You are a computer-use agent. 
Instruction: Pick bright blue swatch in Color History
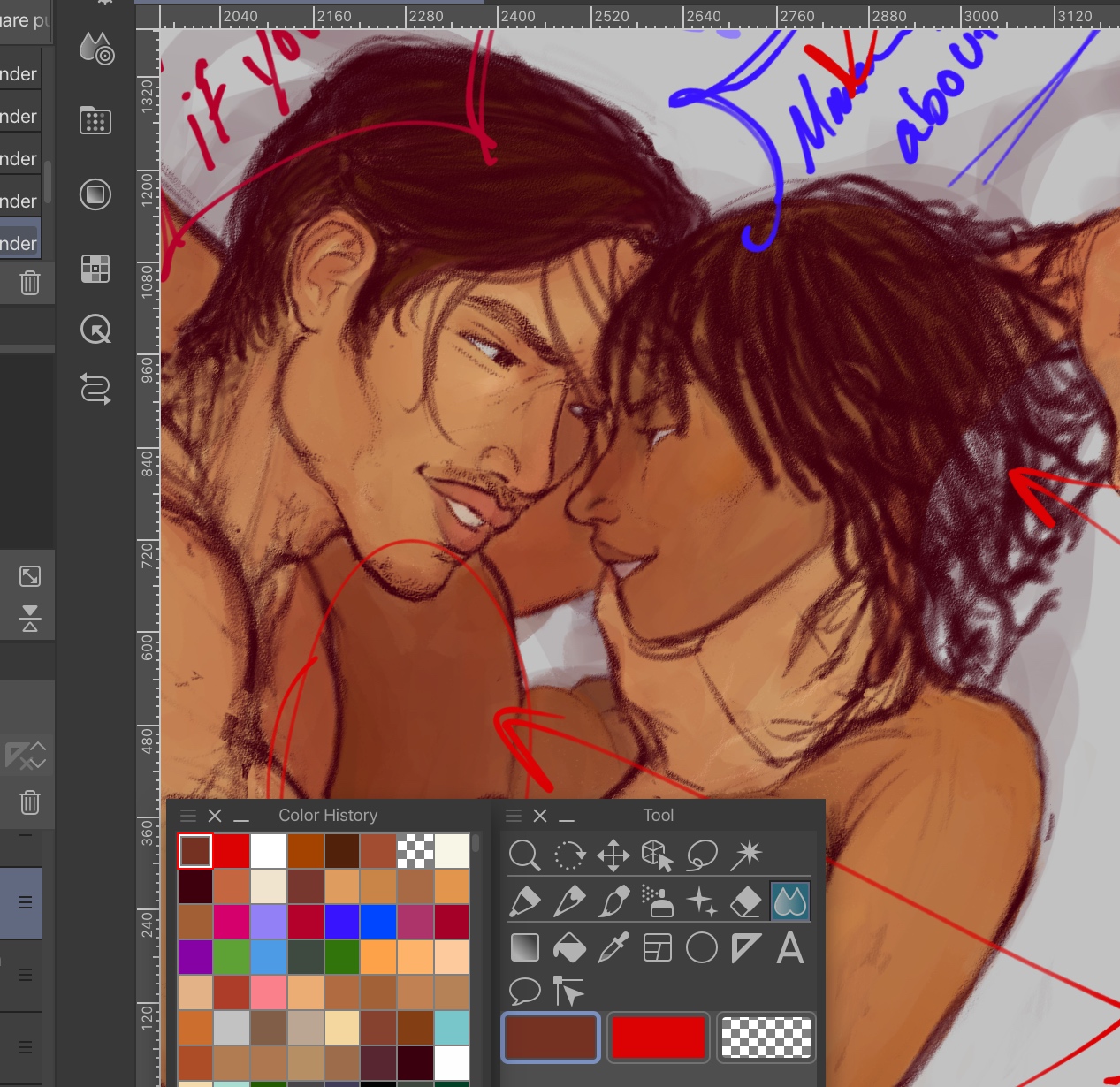coord(378,922)
